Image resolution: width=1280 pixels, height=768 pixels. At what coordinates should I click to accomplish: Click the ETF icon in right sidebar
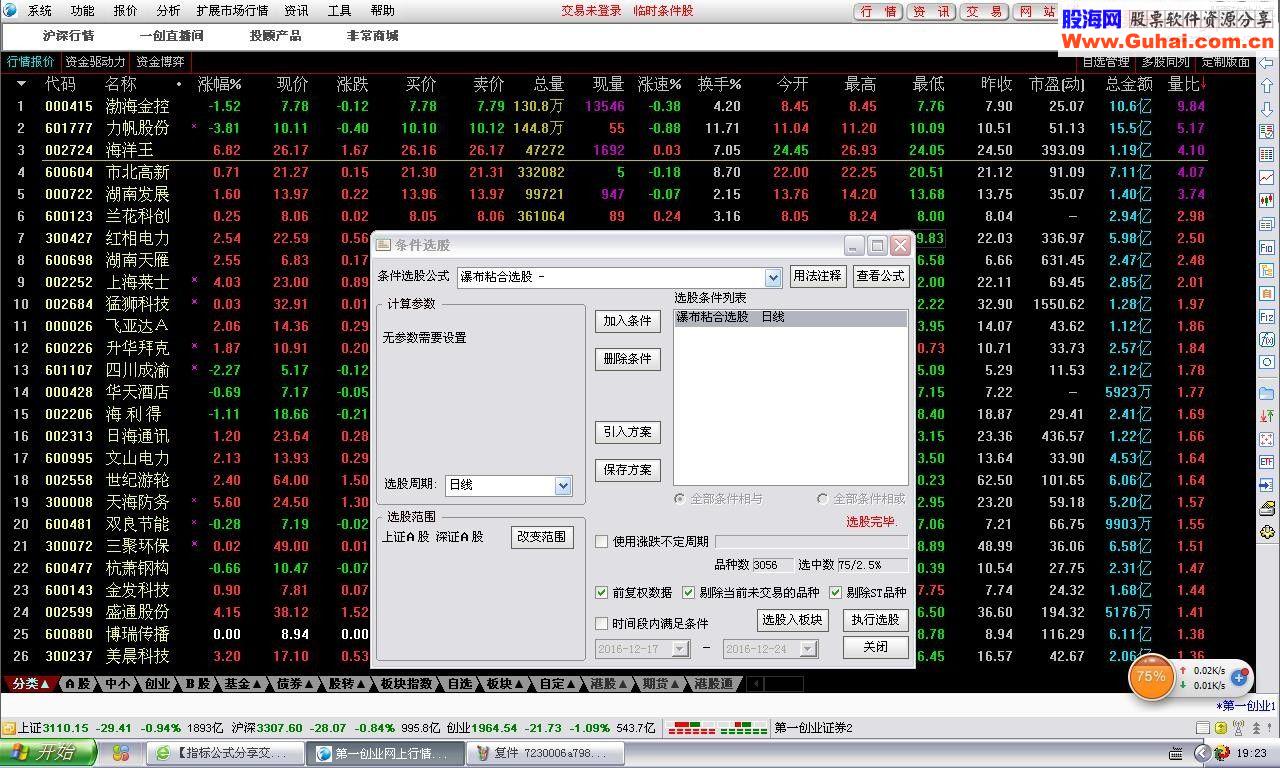coord(1266,462)
